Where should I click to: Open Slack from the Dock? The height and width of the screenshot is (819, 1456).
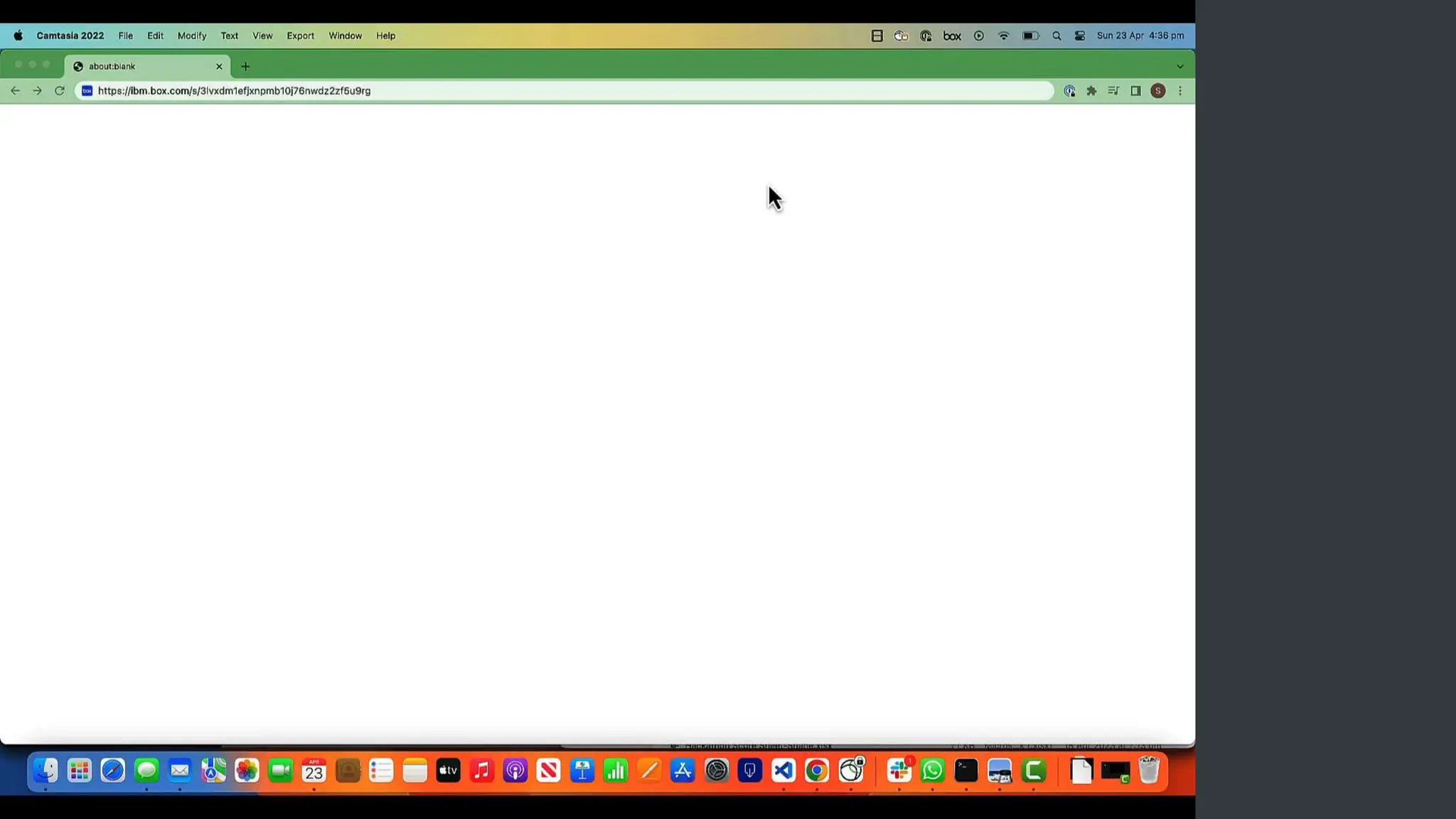(x=899, y=771)
